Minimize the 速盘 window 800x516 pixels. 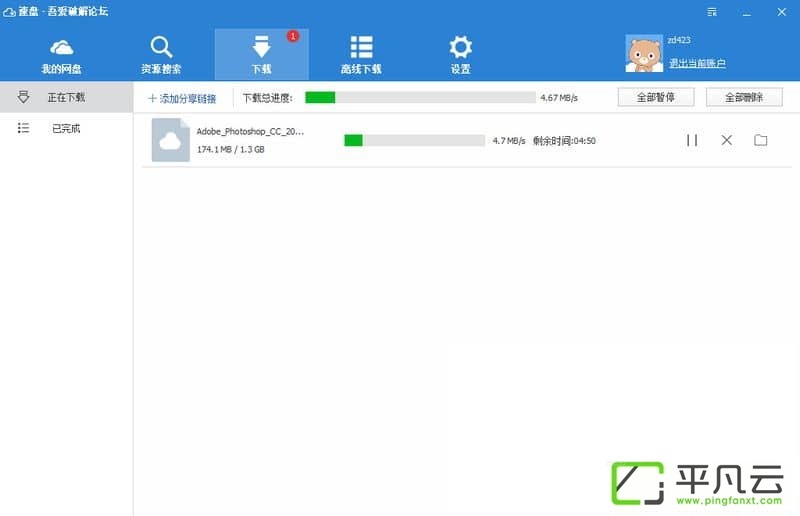click(x=746, y=12)
